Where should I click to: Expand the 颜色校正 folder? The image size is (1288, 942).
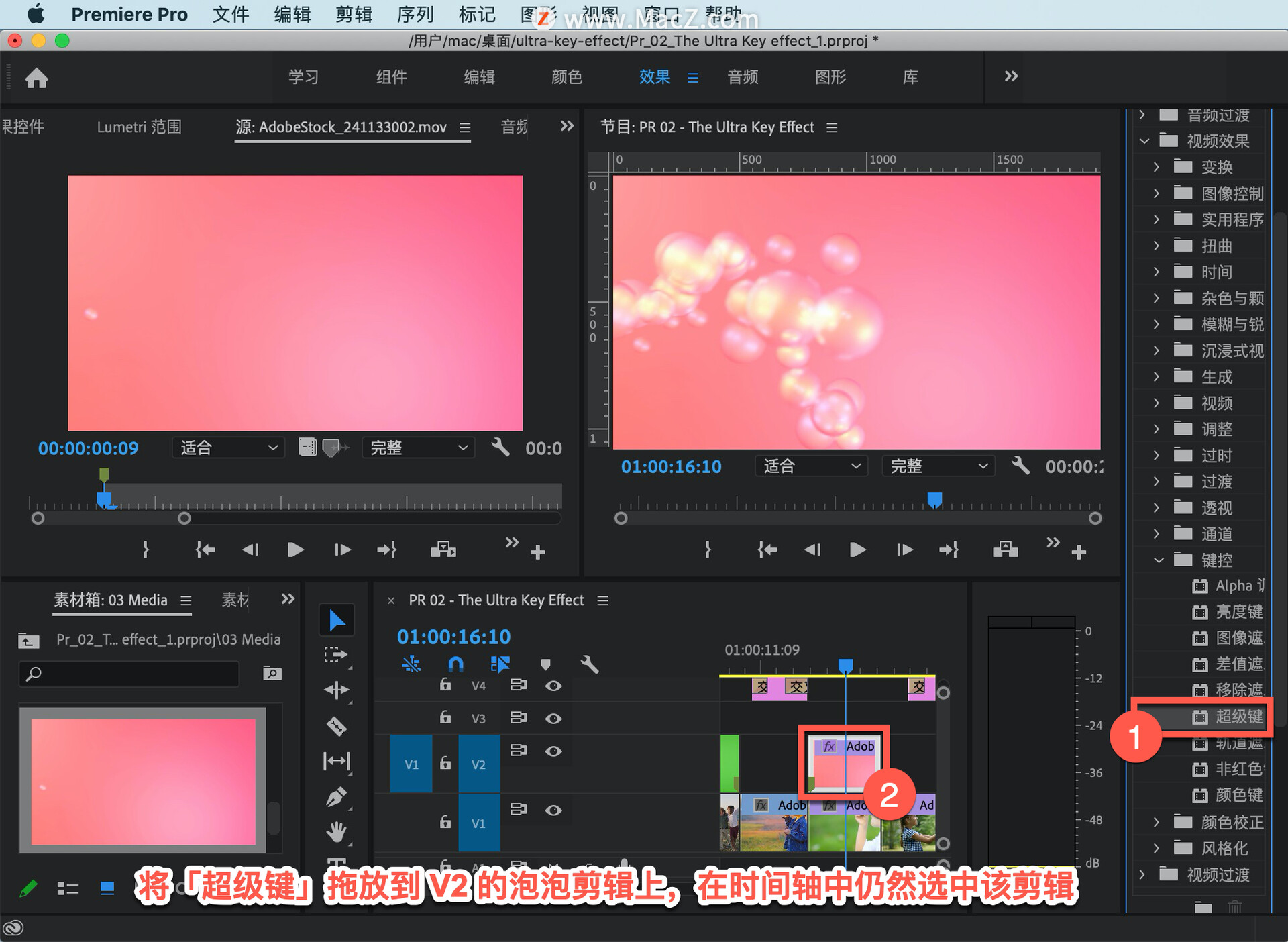[1156, 822]
